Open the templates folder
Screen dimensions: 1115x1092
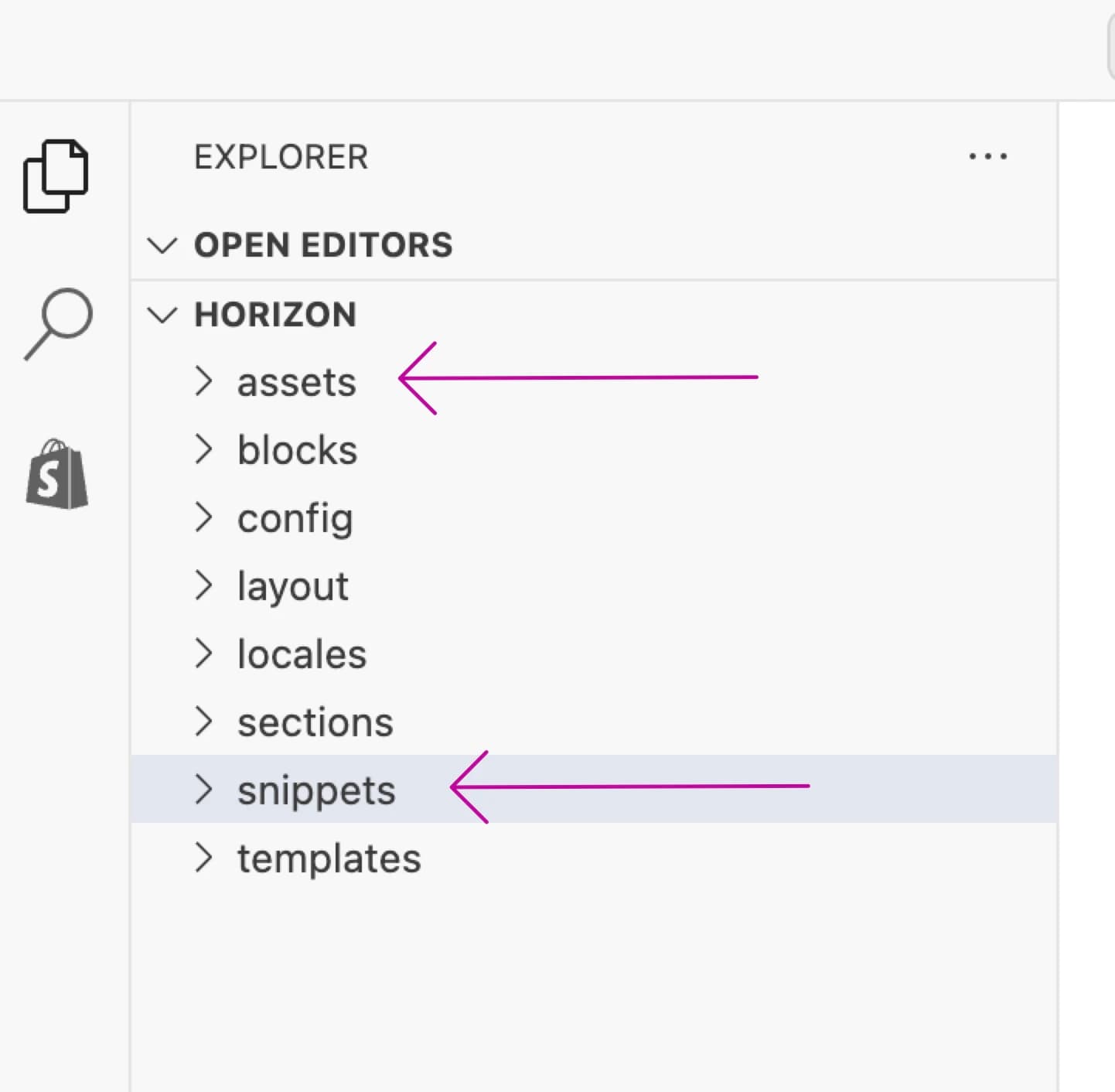point(328,858)
